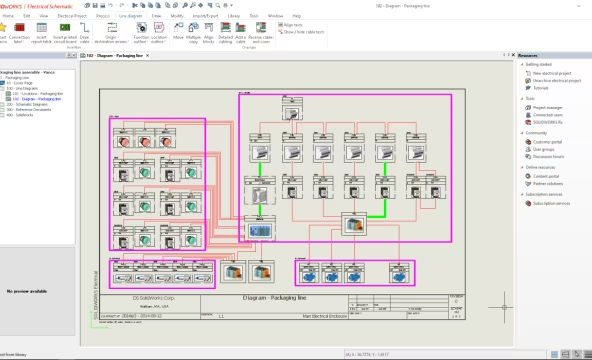Screen dimensions: 592x360
Task: Open the Import/Export ribbon tab
Action: click(205, 16)
